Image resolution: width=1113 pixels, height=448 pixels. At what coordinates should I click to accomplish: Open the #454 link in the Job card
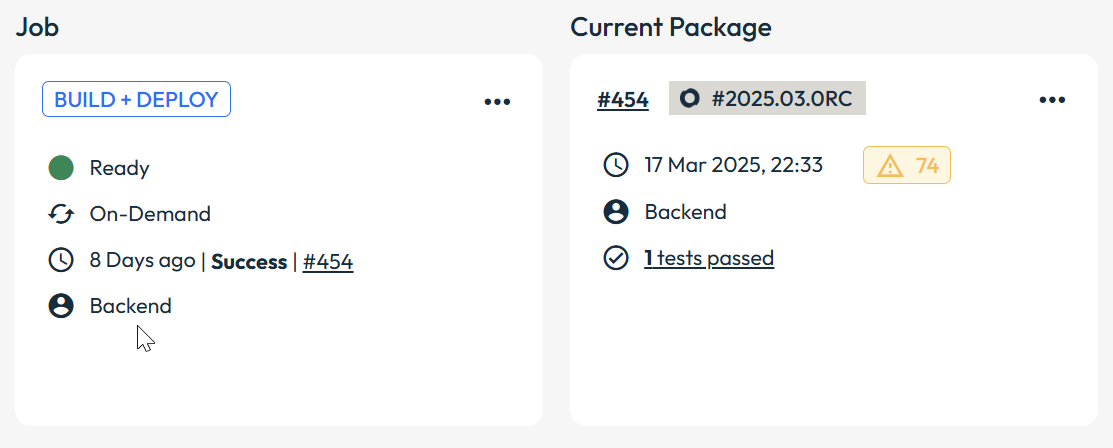click(x=328, y=262)
